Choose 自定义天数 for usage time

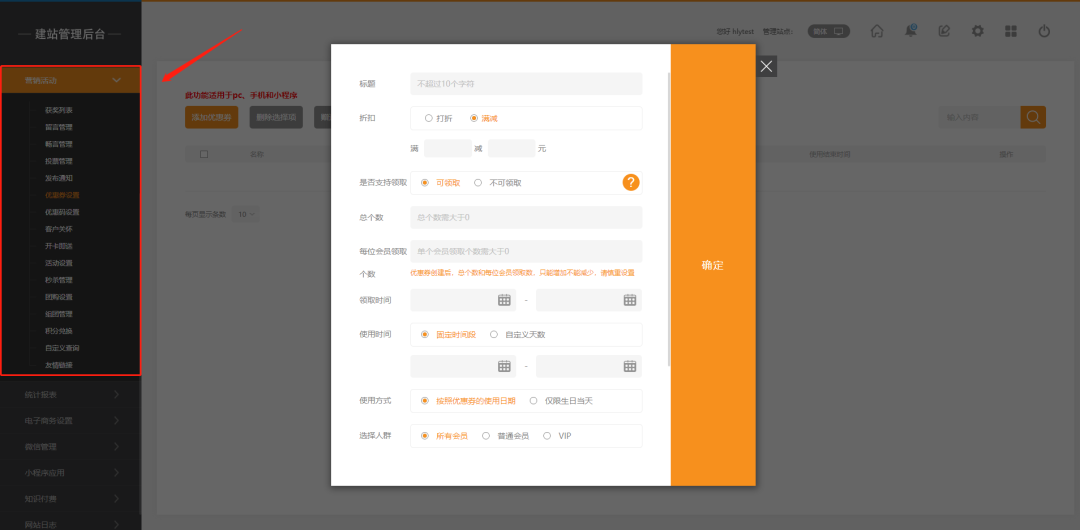click(x=494, y=335)
